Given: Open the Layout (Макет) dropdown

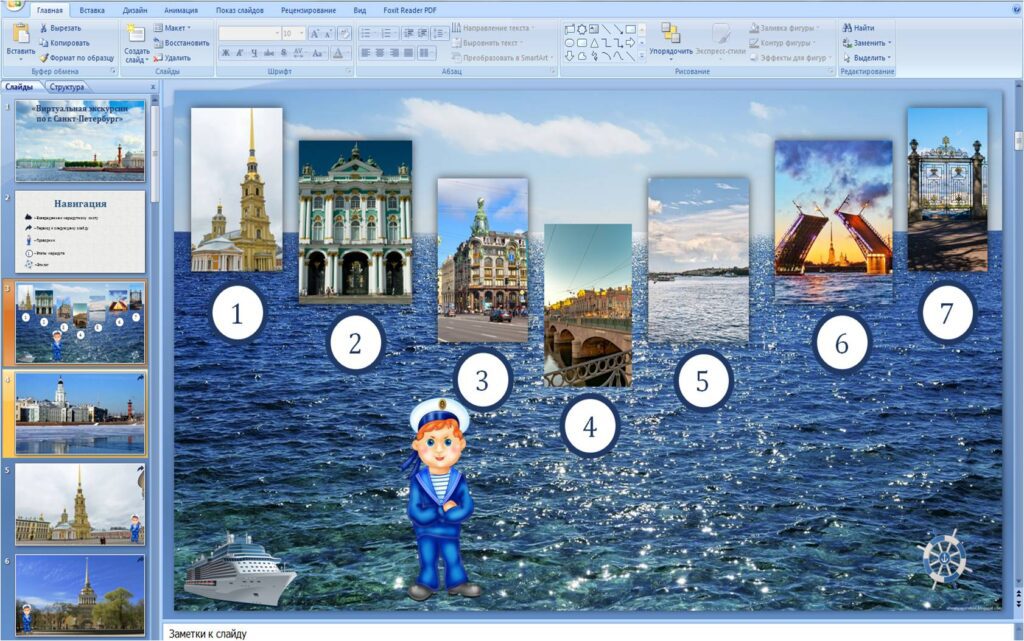Looking at the screenshot, I should (x=174, y=28).
